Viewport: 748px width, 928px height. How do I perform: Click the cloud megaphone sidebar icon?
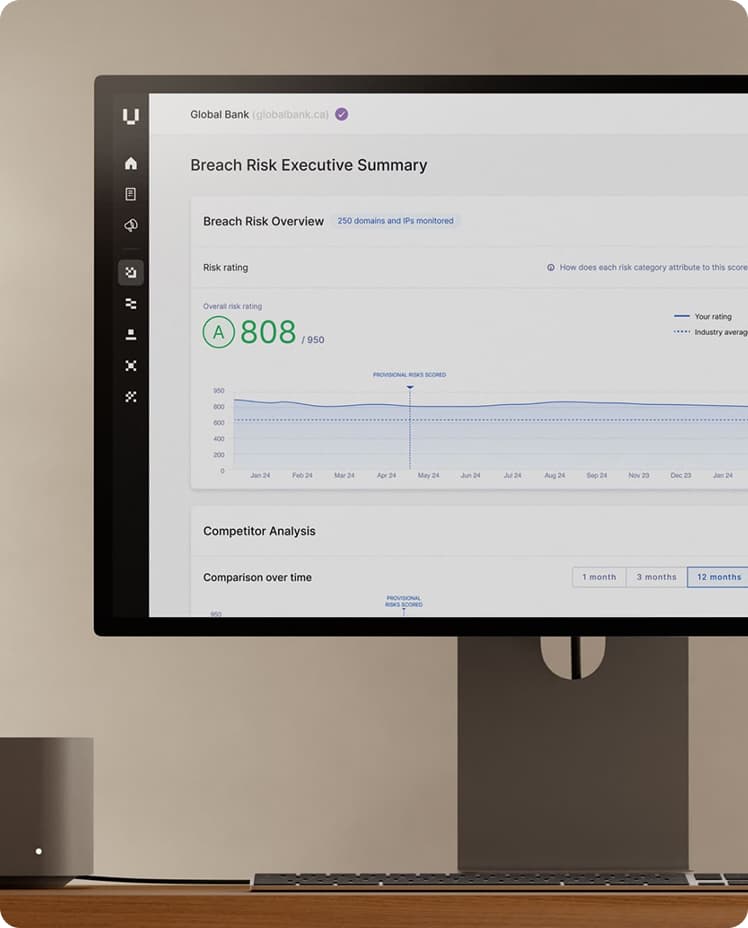[x=131, y=225]
